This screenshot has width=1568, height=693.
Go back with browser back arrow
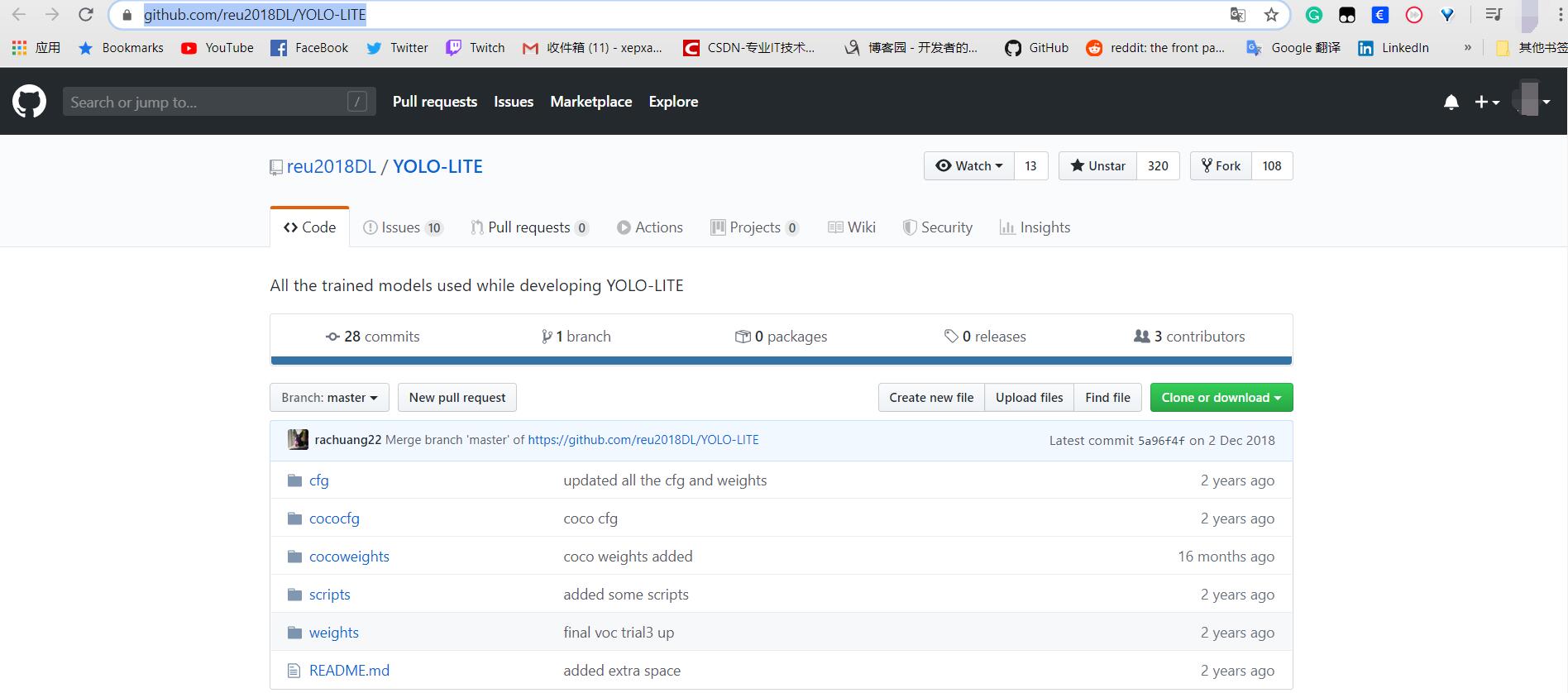click(18, 14)
